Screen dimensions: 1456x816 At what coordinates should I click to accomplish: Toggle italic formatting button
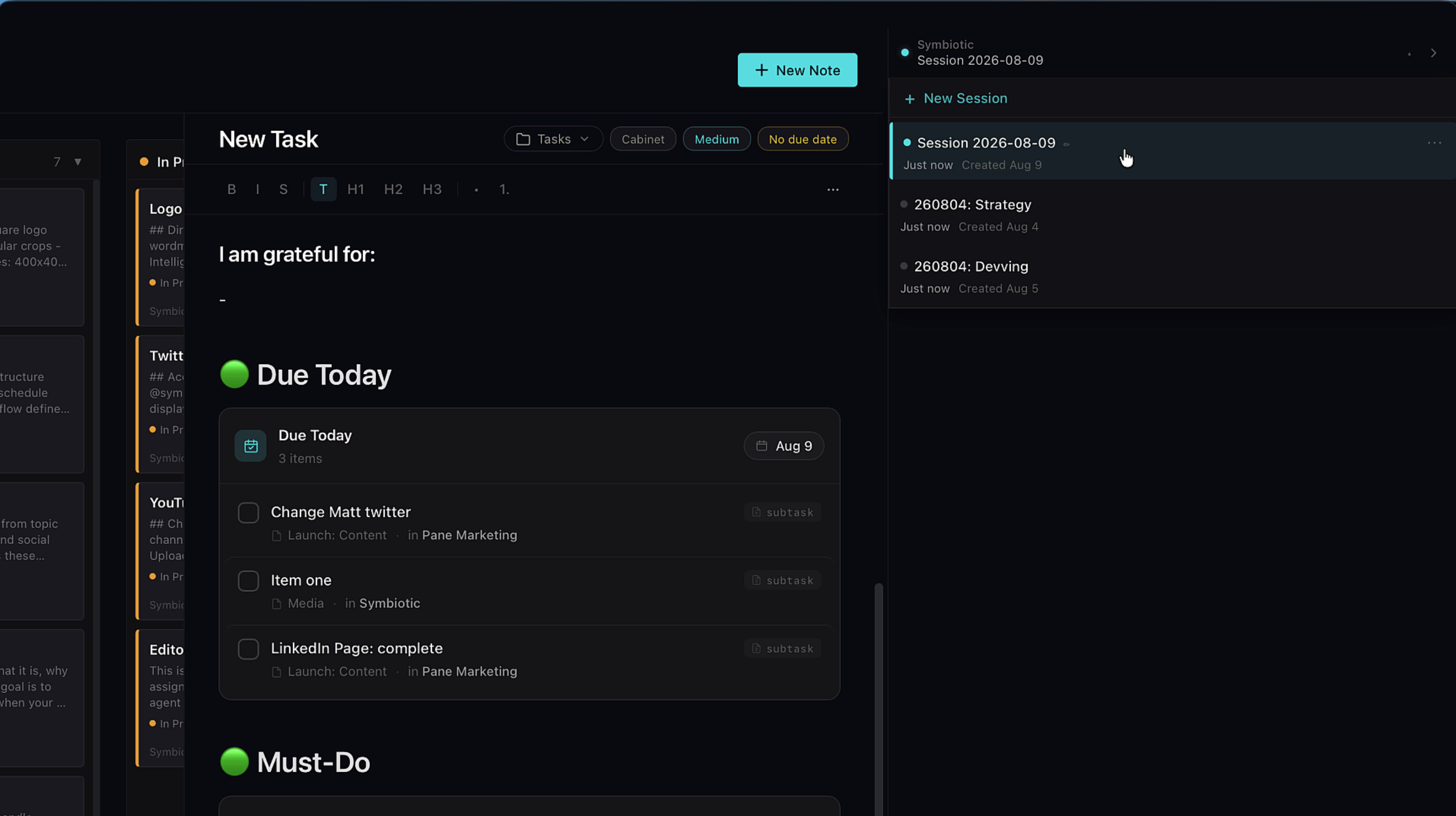(x=258, y=189)
